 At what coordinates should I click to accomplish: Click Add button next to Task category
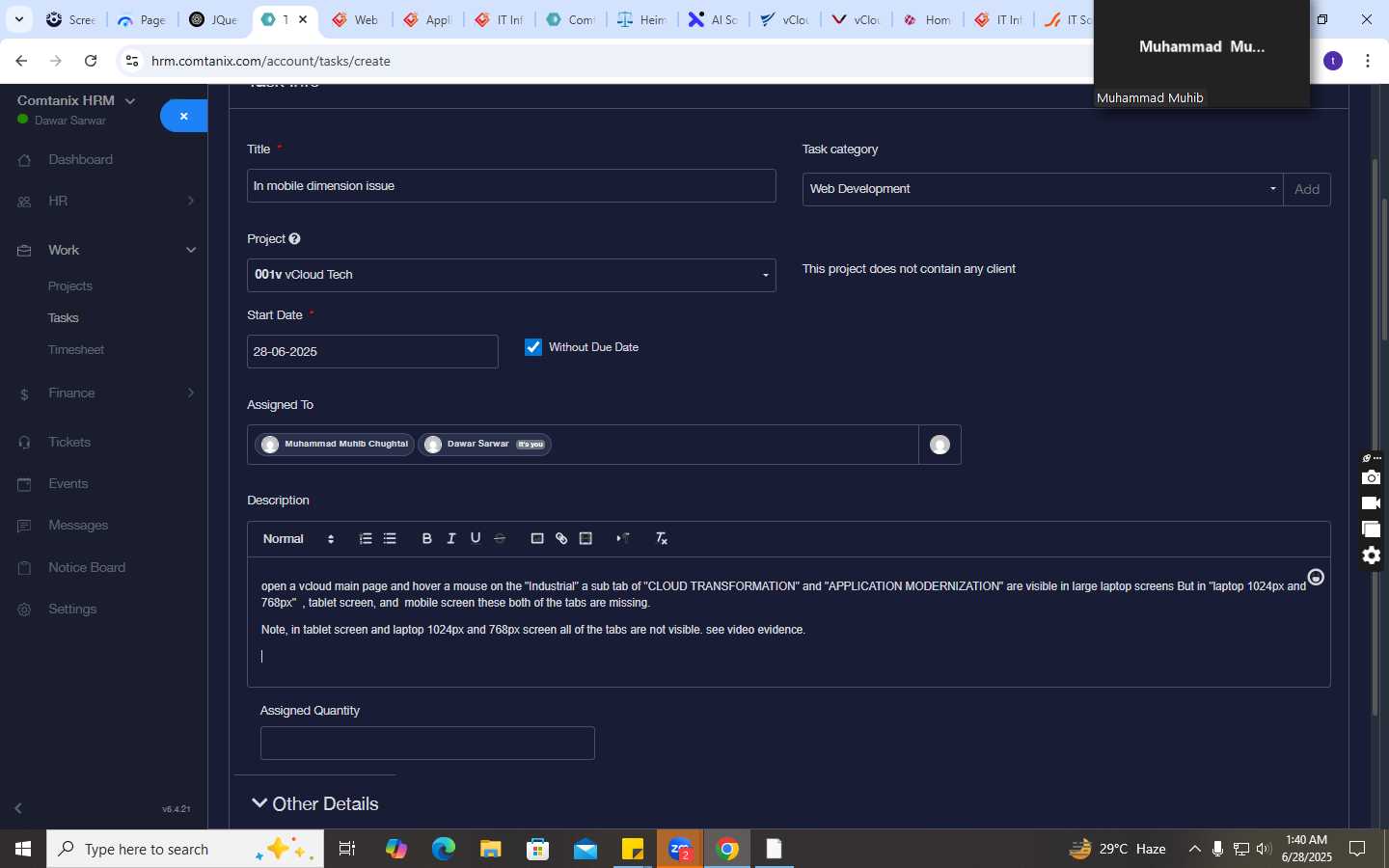[1307, 189]
